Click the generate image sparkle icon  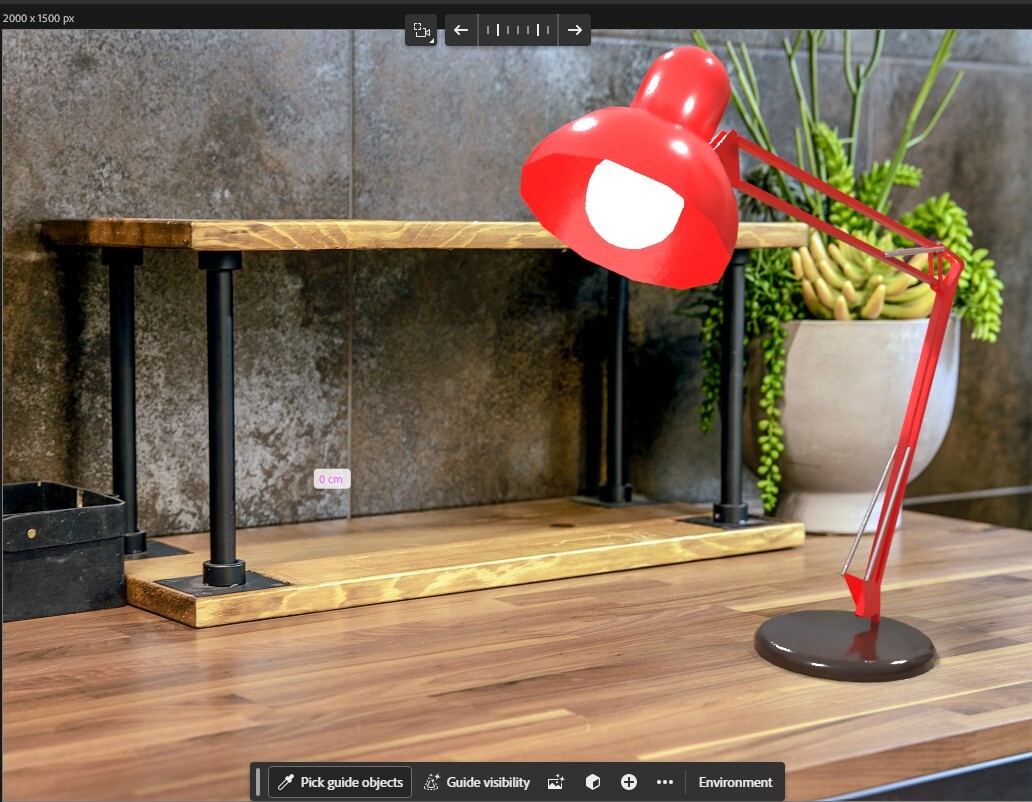point(556,782)
